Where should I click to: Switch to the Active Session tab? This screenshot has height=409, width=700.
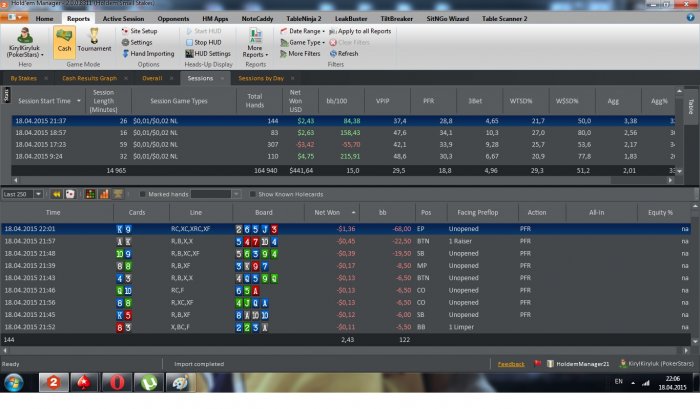pyautogui.click(x=123, y=19)
